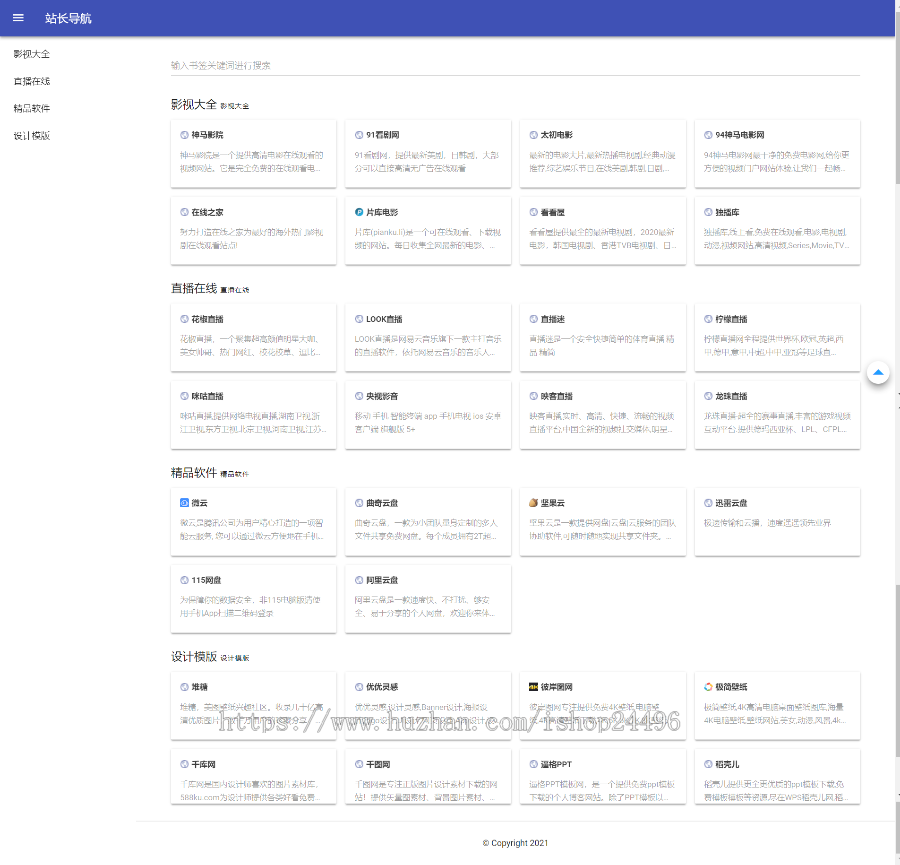The image size is (900, 865).
Task: Click the 在线之家 site icon
Action: [184, 212]
